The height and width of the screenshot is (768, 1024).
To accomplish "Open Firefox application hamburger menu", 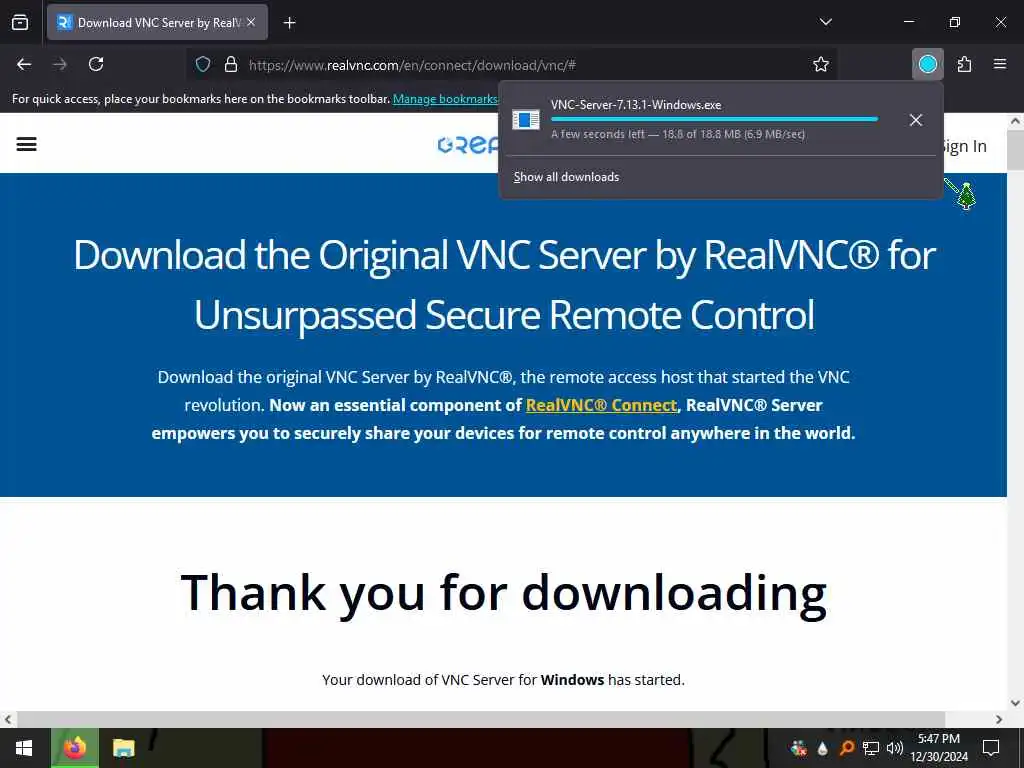I will 1000,64.
